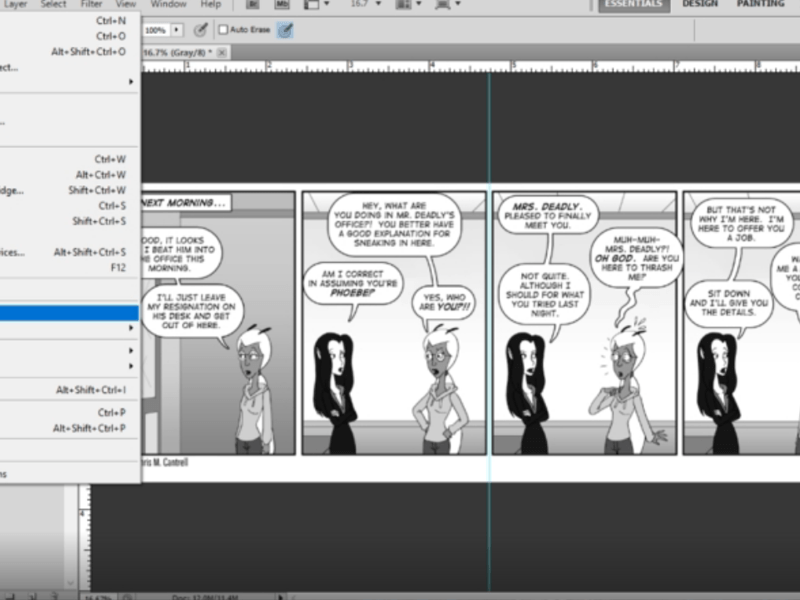The width and height of the screenshot is (800, 600).
Task: Choose the entry with shortcut Alt+Shift+Ctrl+I
Action: [x=70, y=390]
